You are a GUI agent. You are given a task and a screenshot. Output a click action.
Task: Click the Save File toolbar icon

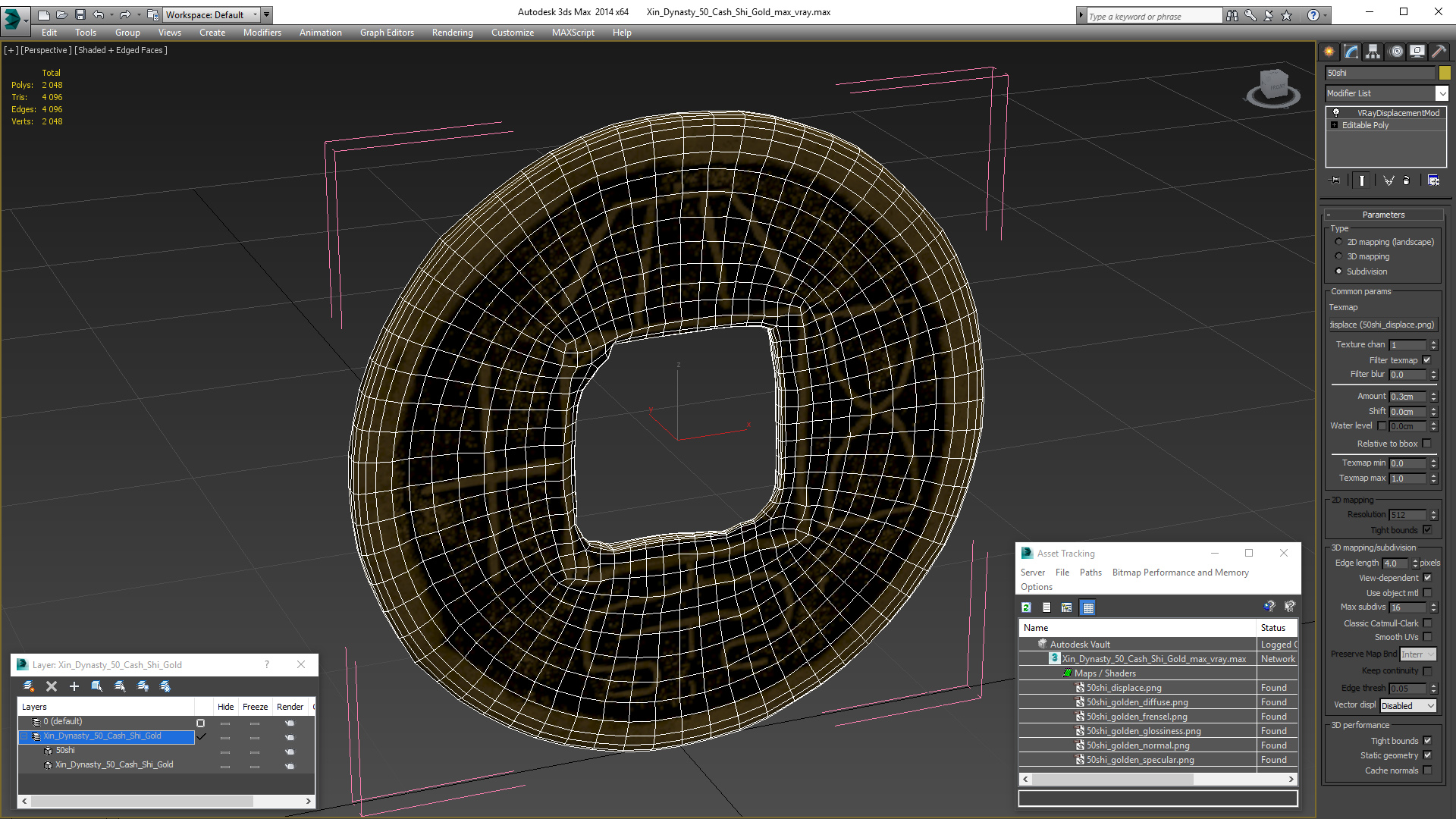(80, 14)
